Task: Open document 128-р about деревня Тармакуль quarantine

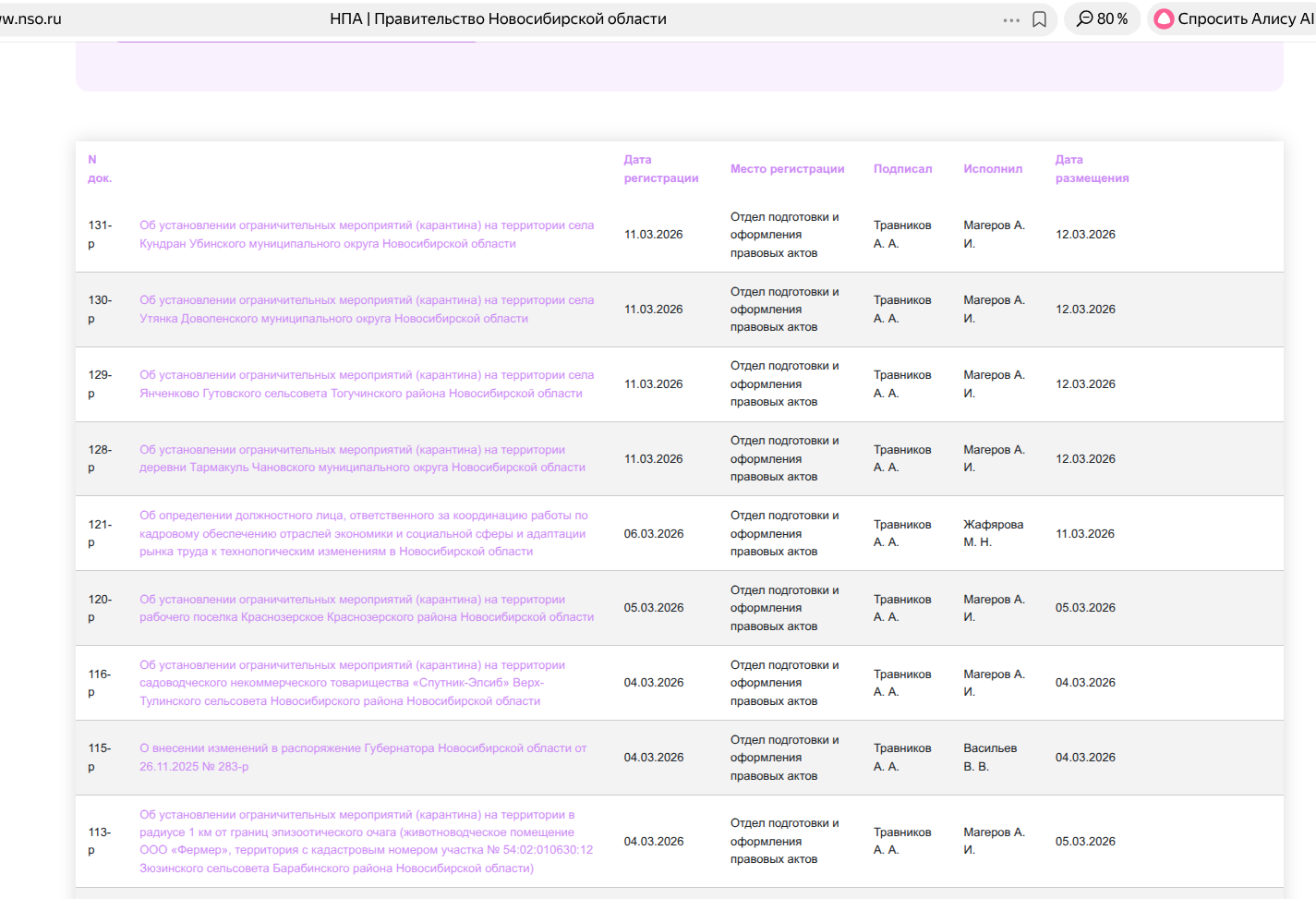Action: 362,459
